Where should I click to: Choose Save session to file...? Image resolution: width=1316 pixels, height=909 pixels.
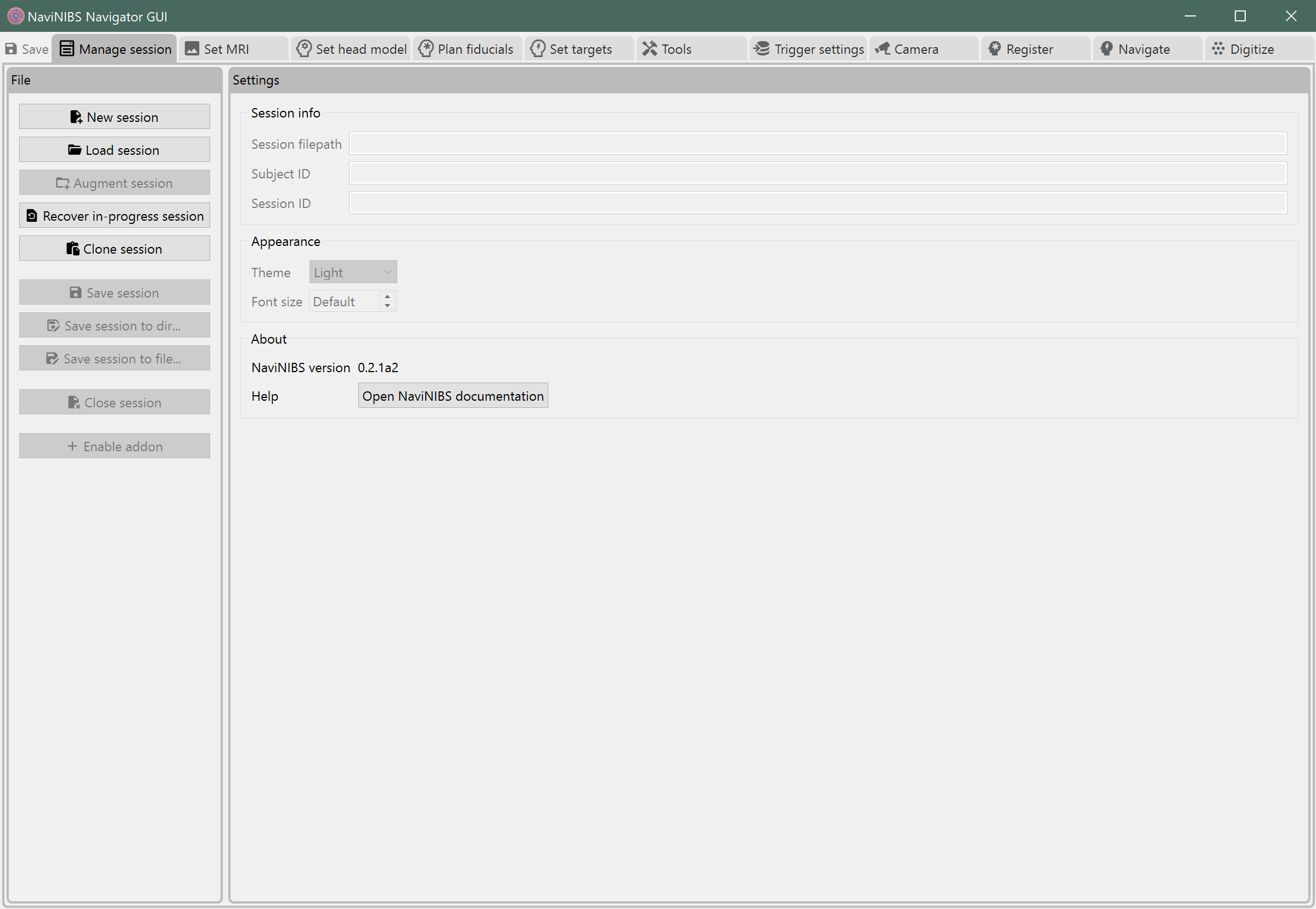click(115, 359)
